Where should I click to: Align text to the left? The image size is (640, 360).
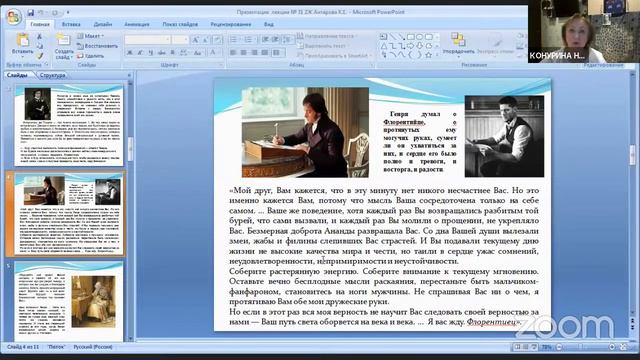coord(233,53)
